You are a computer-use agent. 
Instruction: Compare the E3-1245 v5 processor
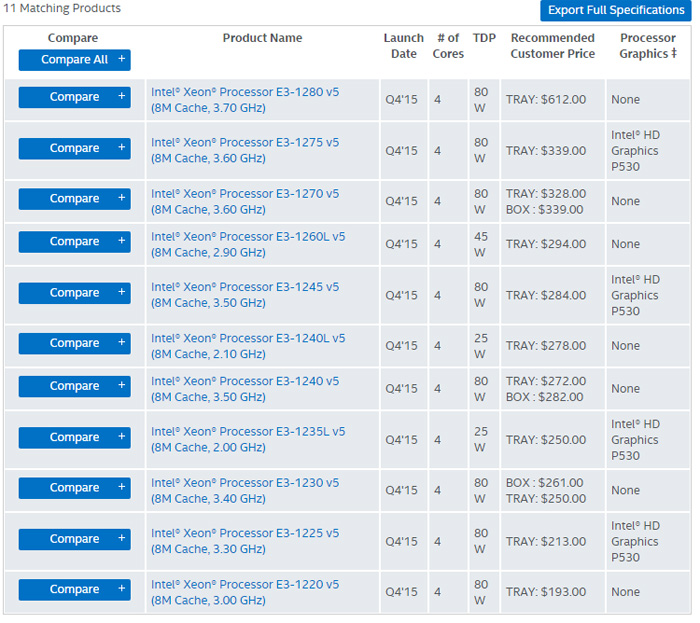(x=75, y=293)
